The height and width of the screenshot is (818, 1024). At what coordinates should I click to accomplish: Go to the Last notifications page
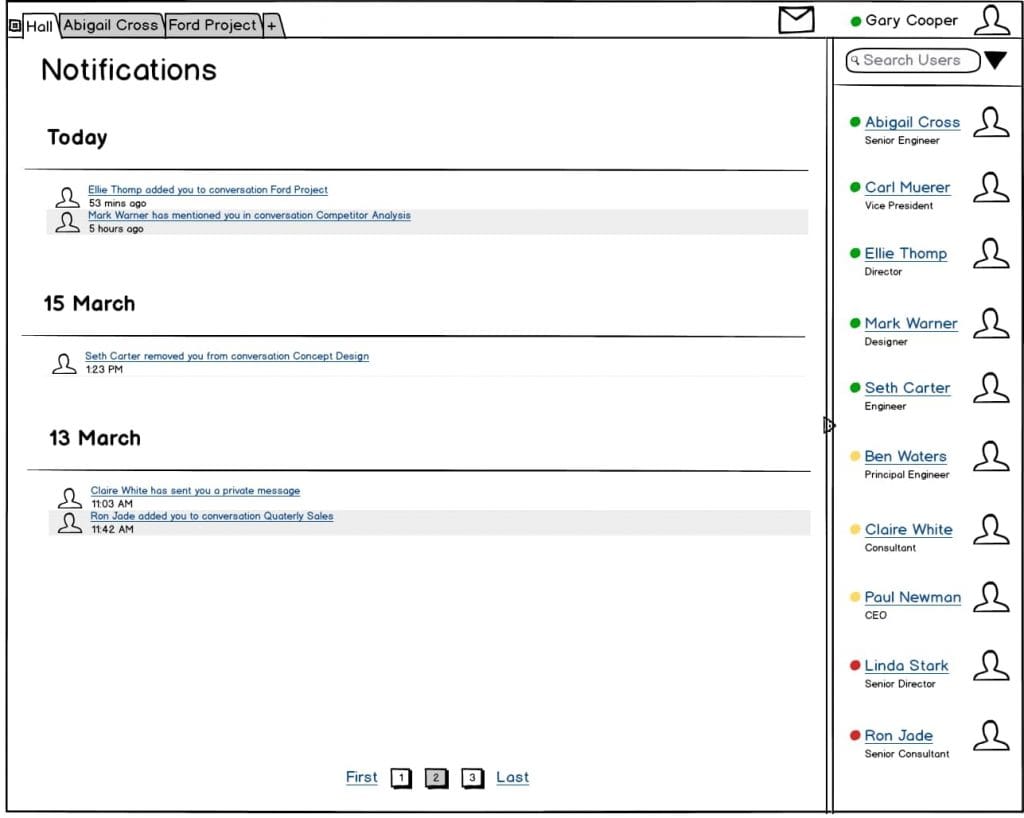pyautogui.click(x=513, y=778)
